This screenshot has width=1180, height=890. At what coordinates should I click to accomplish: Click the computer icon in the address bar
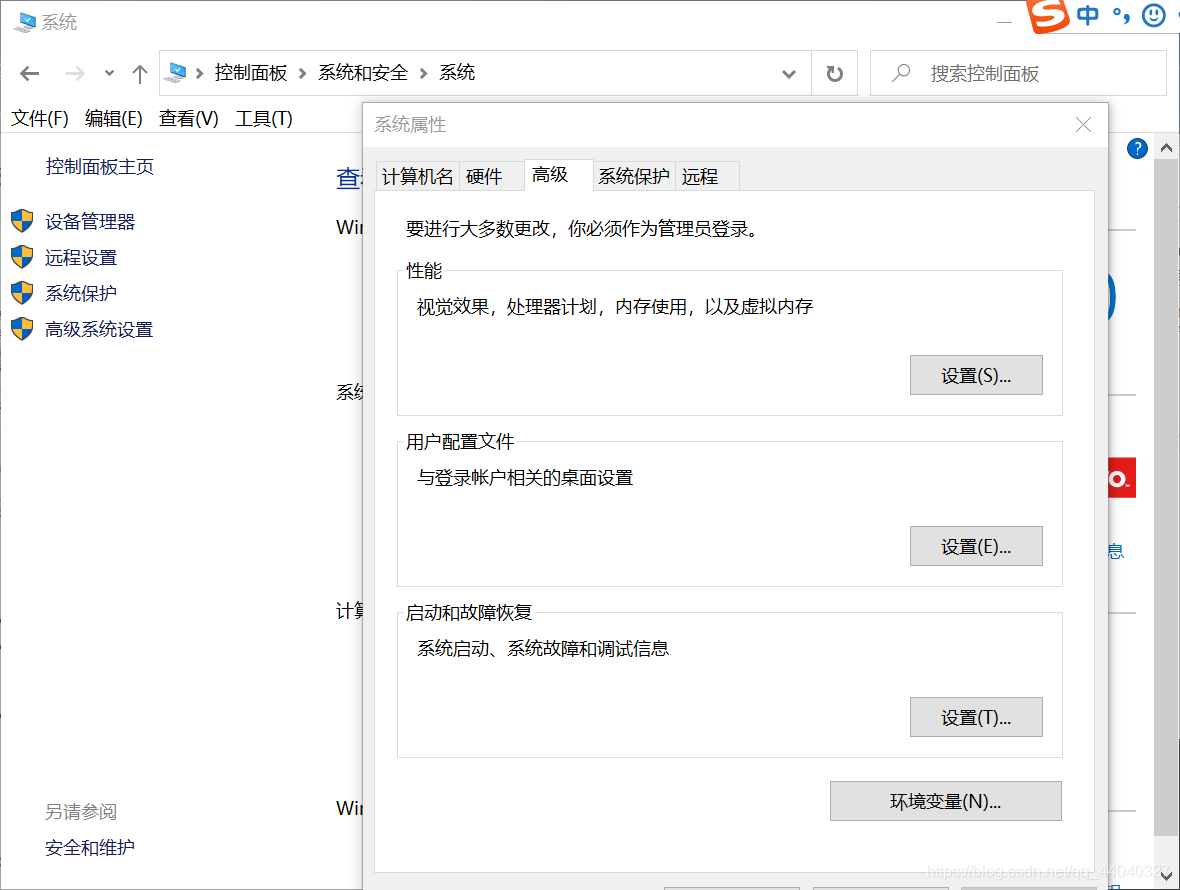click(x=176, y=72)
